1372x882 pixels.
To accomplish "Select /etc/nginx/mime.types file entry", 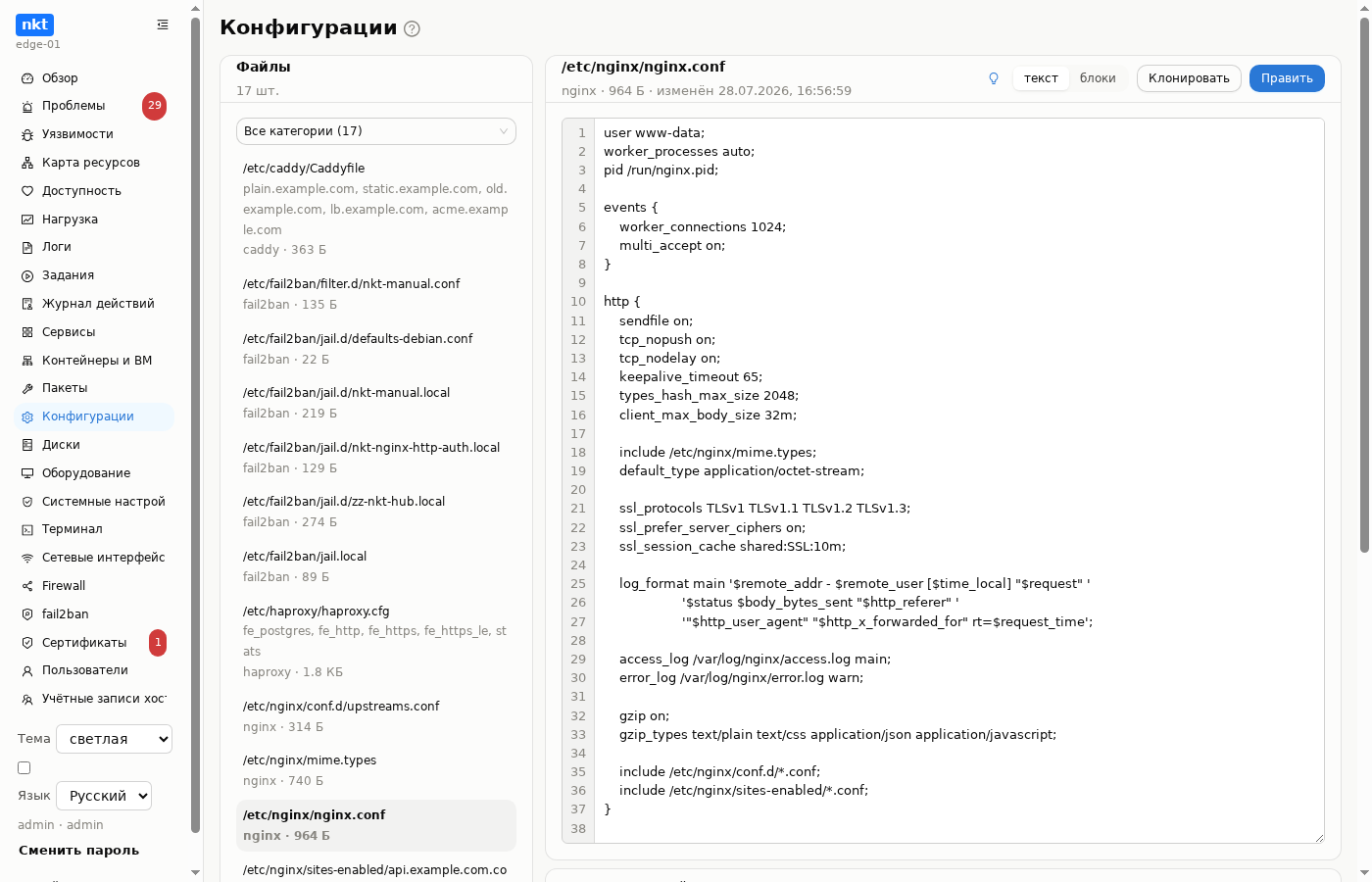I will 376,770.
